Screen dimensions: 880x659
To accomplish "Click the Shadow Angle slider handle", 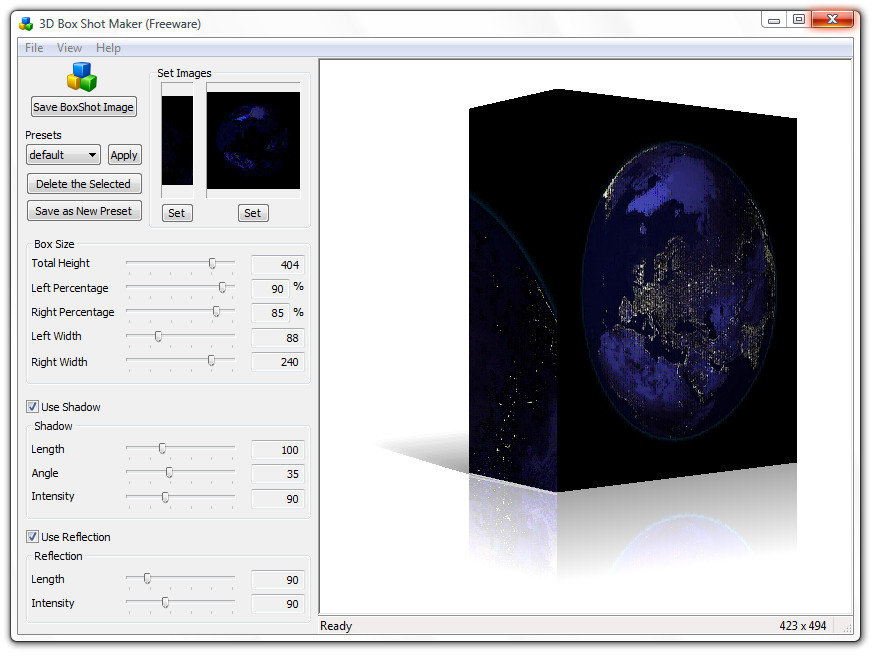I will tap(169, 473).
